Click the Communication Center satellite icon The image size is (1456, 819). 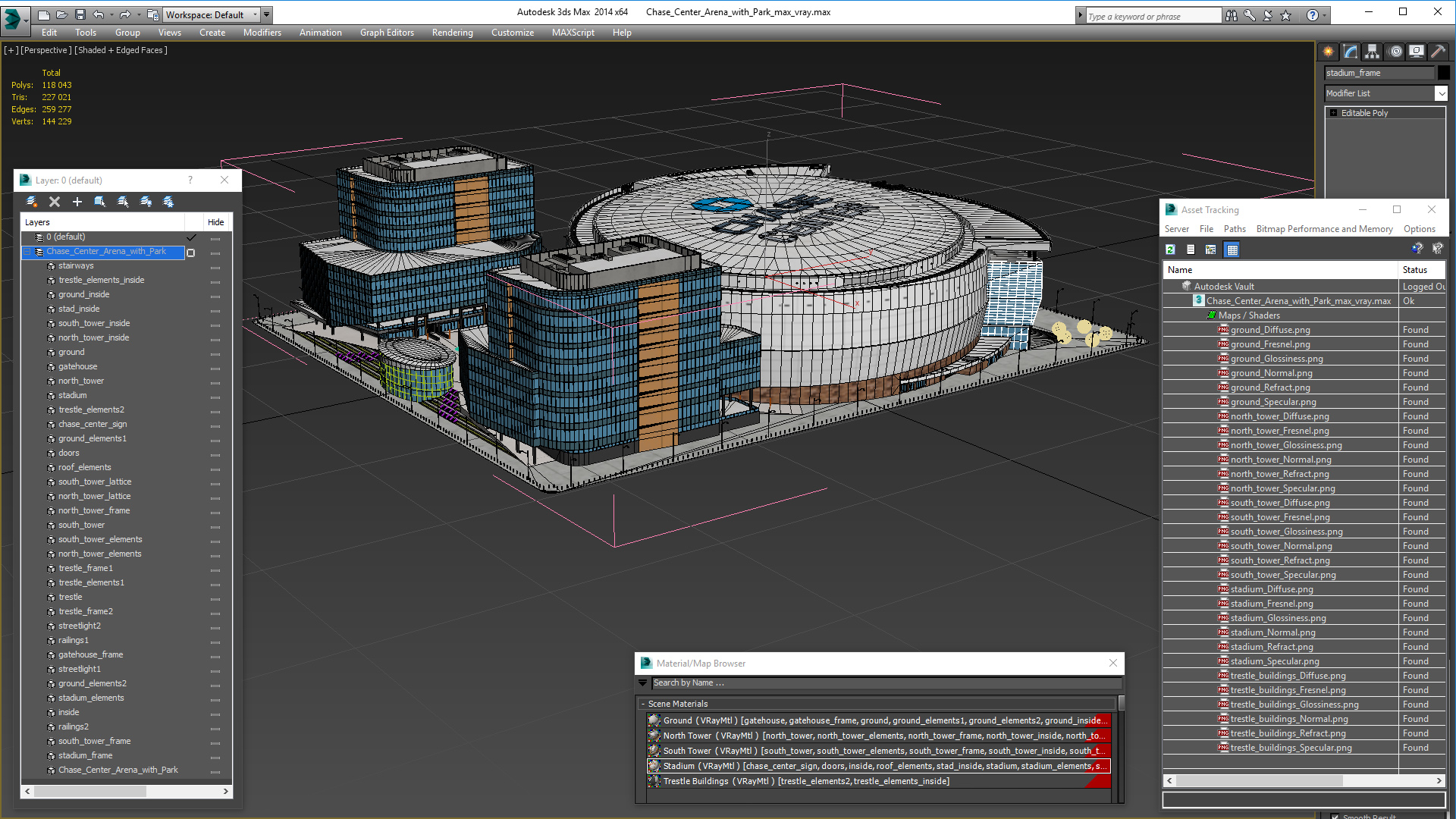(x=1268, y=15)
